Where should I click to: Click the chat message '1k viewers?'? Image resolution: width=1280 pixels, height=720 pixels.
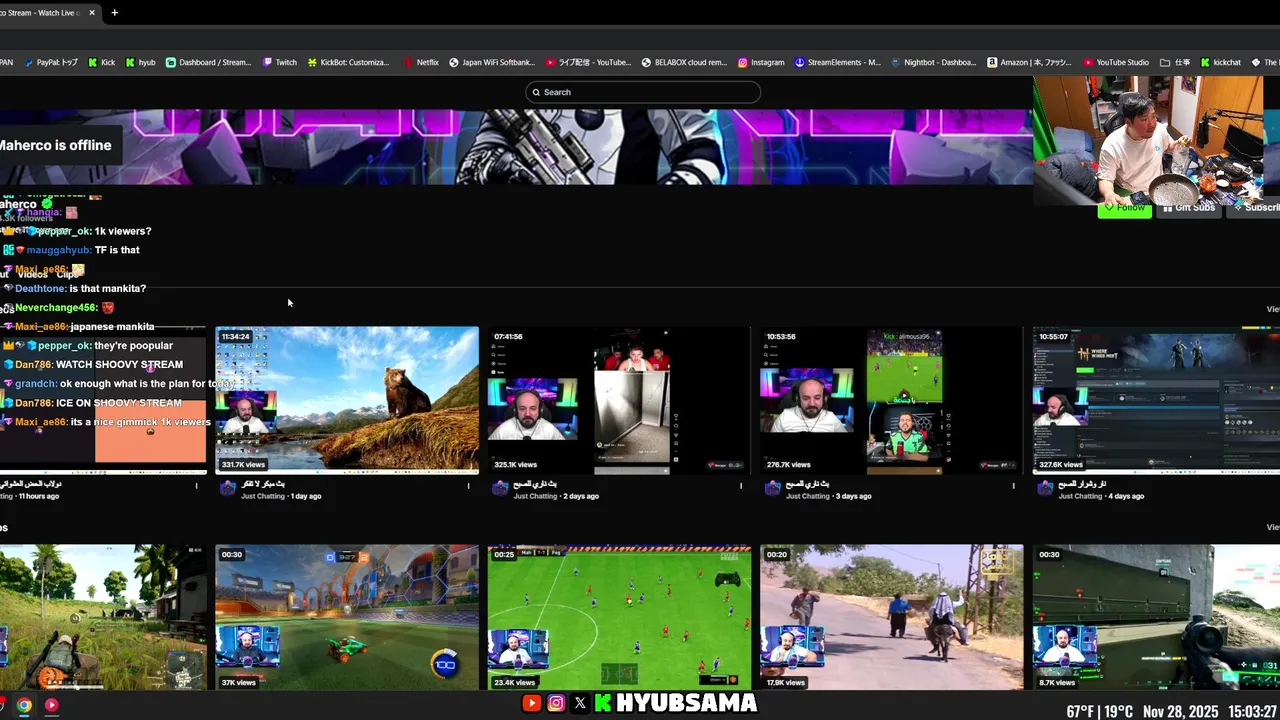[x=123, y=231]
